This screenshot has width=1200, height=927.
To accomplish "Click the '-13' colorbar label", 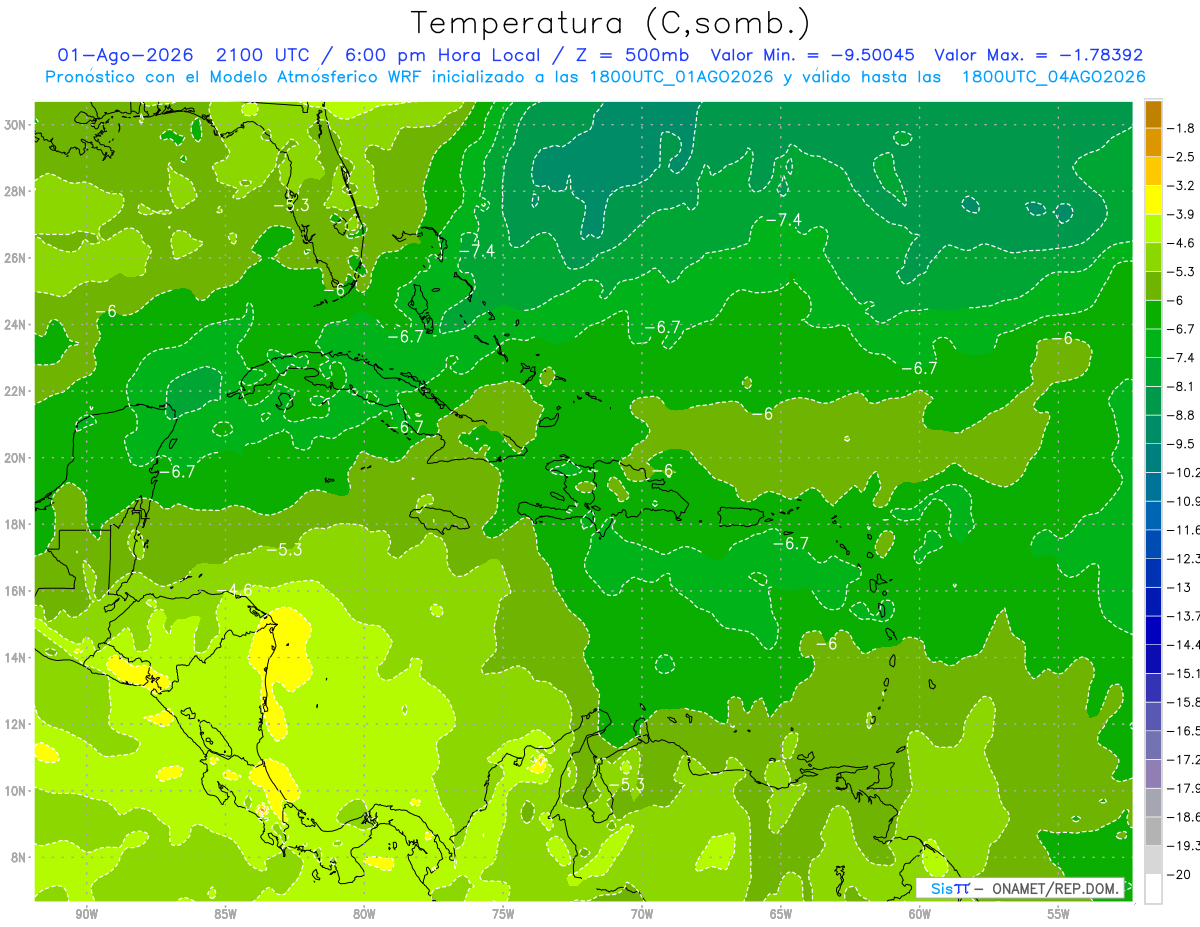I will 1178,587.
